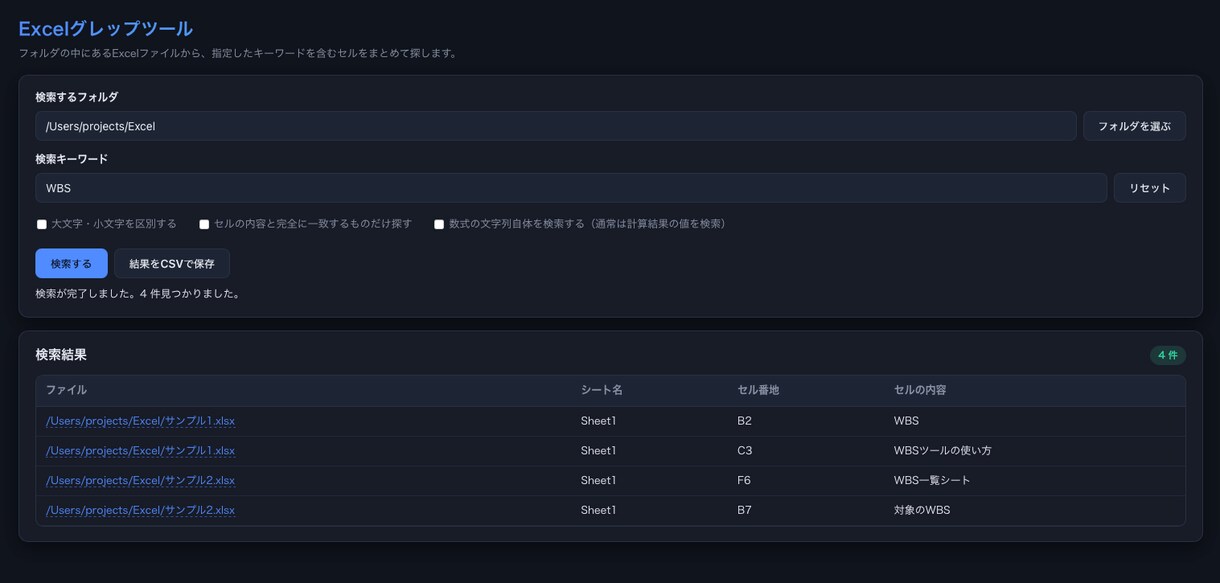Click the 検索キーワード label
The width and height of the screenshot is (1220, 583).
click(x=71, y=159)
